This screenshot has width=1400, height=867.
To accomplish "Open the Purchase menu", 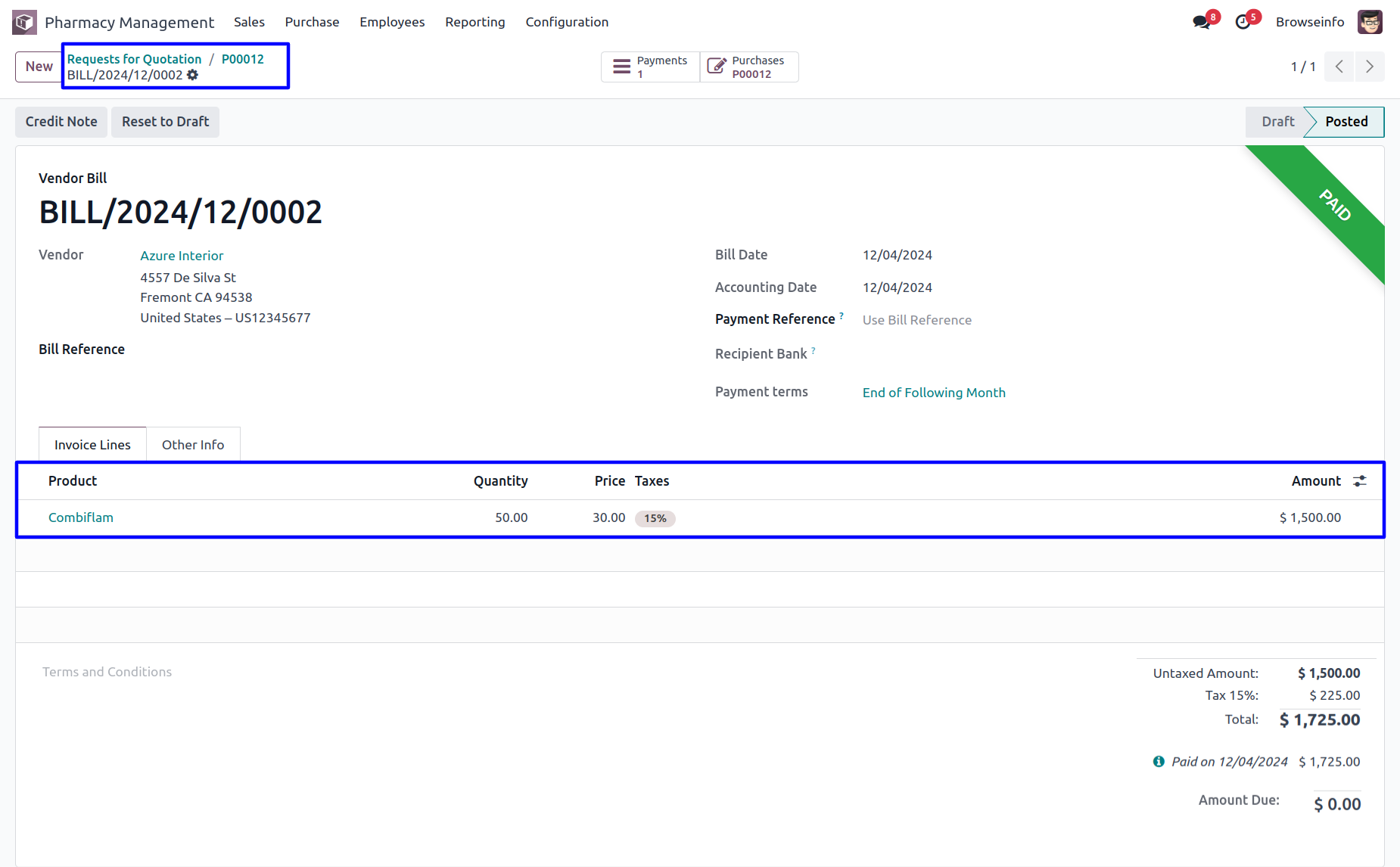I will (x=312, y=22).
